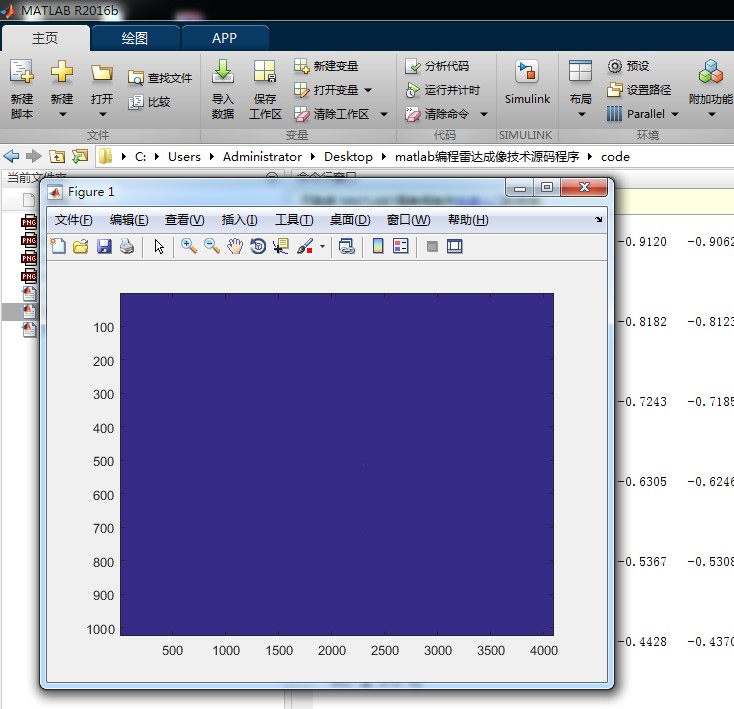Open Simulink from the ribbon

(x=527, y=82)
